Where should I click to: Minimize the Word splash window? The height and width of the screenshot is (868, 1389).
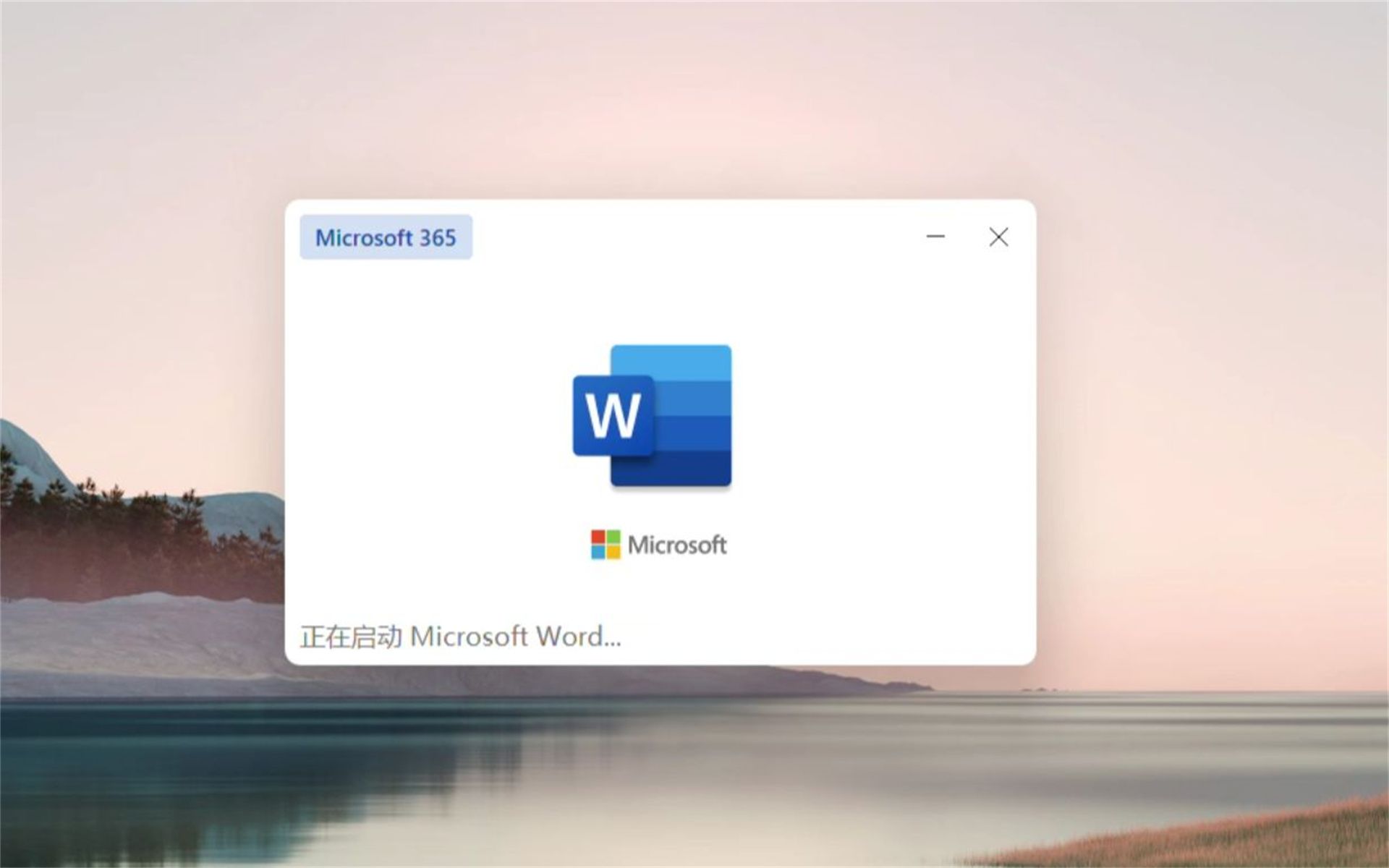coord(935,237)
